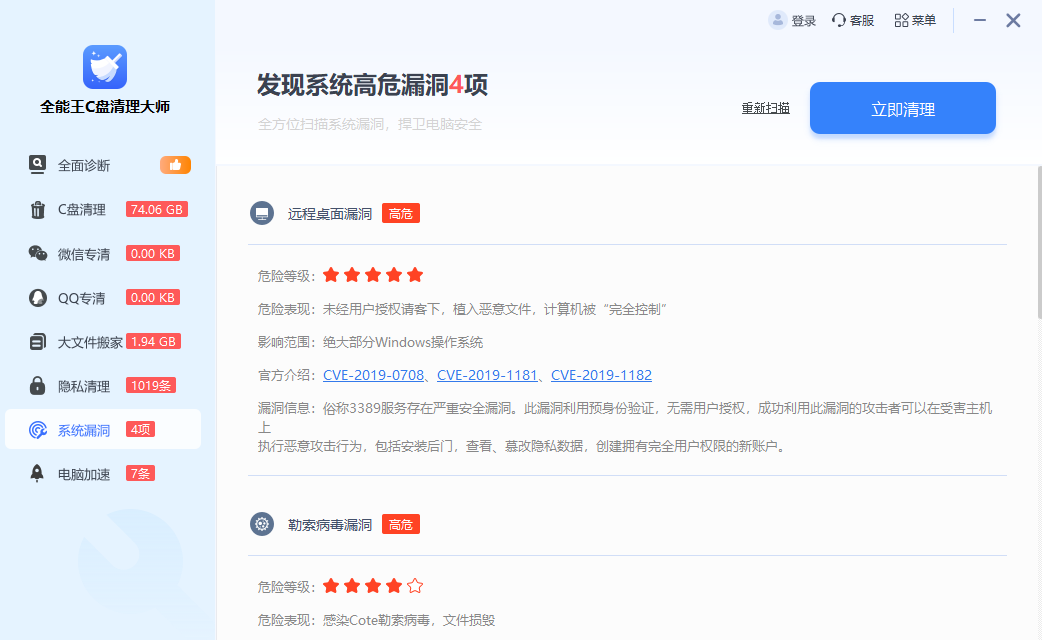Viewport: 1042px width, 640px height.
Task: Click the 立即清理 clean now button
Action: (901, 108)
